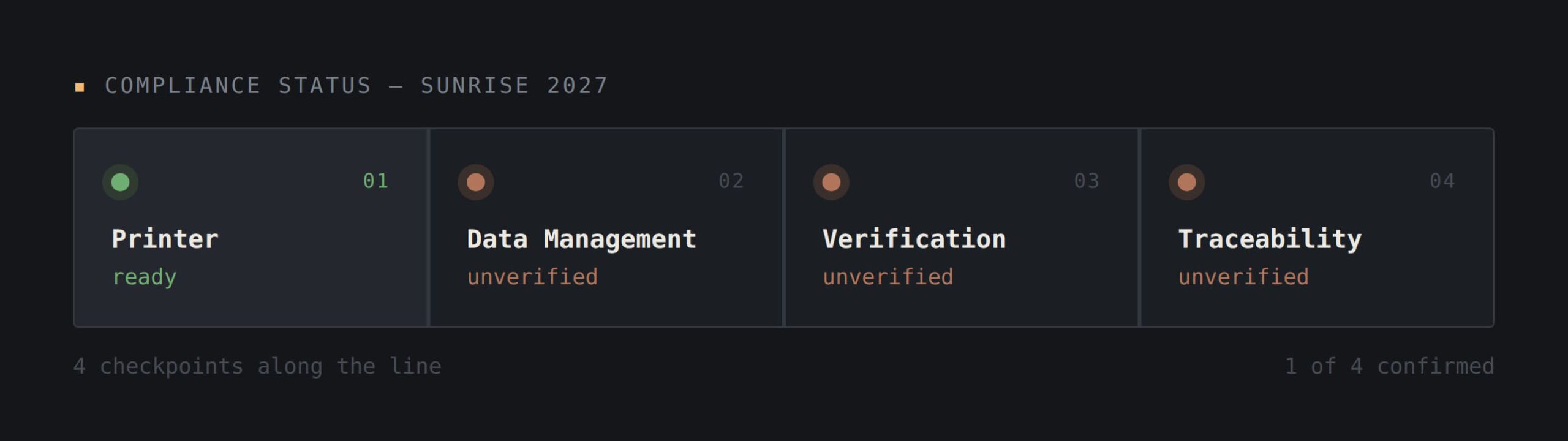Click the Printer 'ready' status text

[x=145, y=277]
